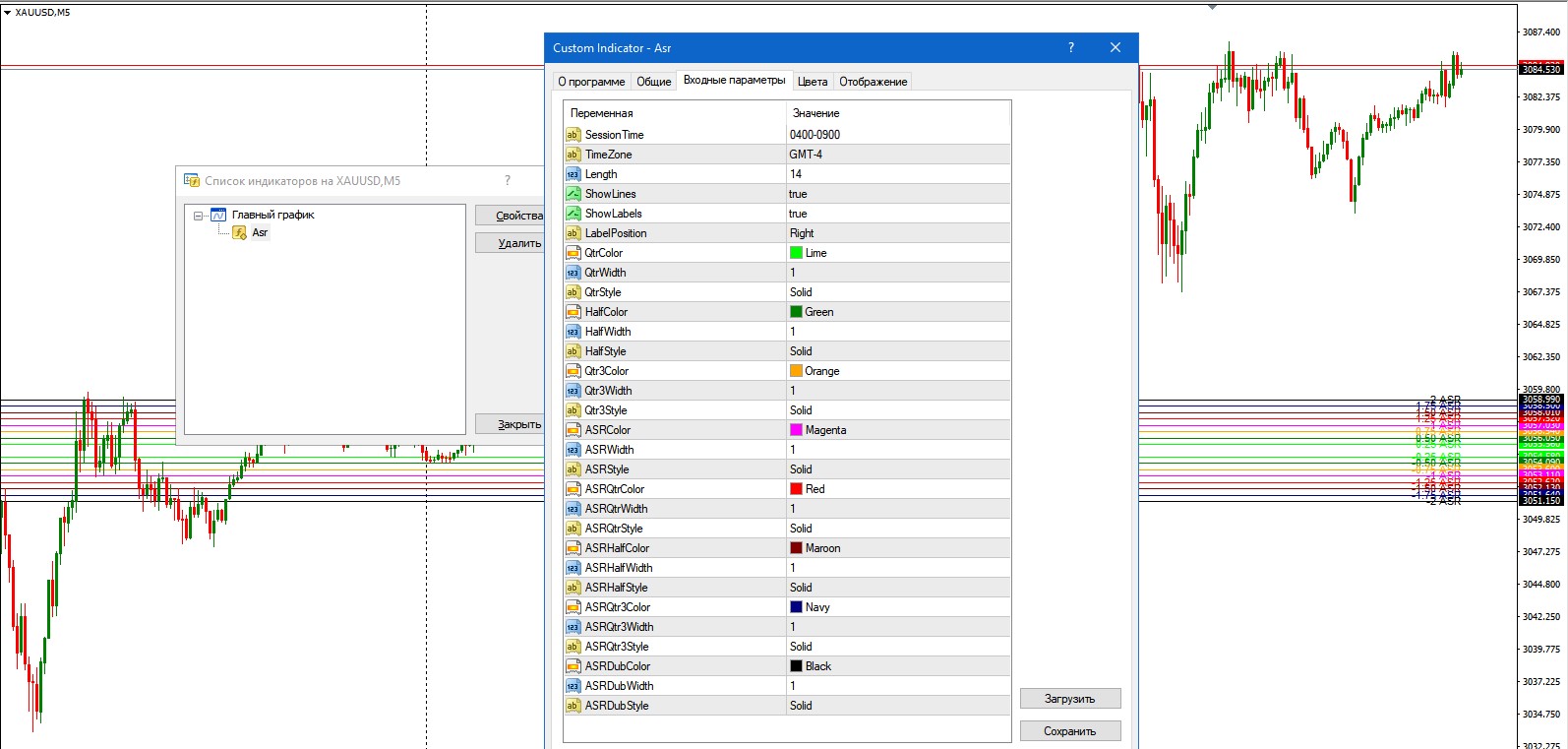The width and height of the screenshot is (1568, 749).
Task: Click the SessionTime value 0400-0900
Action: point(814,135)
